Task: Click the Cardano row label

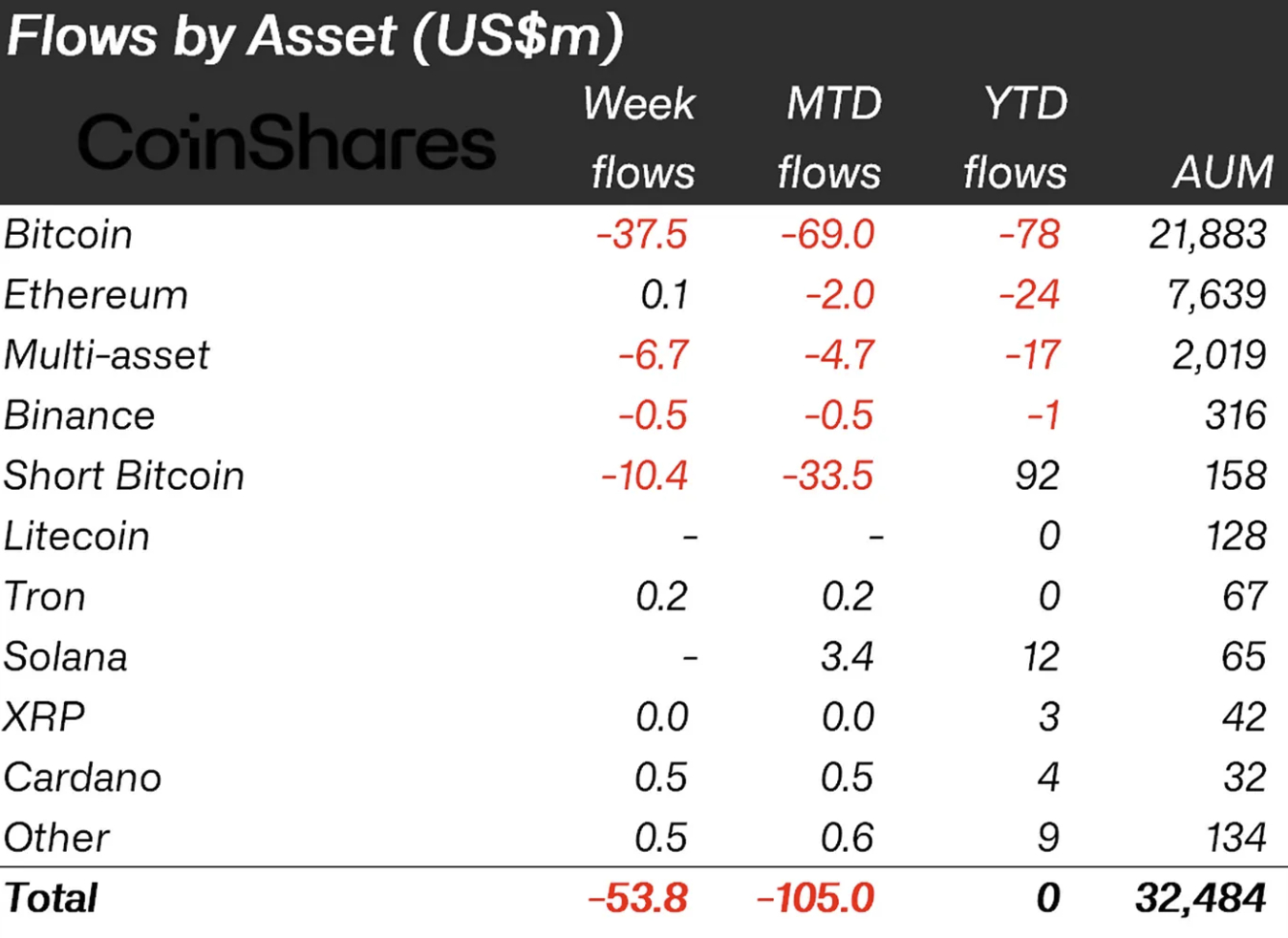Action: pyautogui.click(x=82, y=778)
